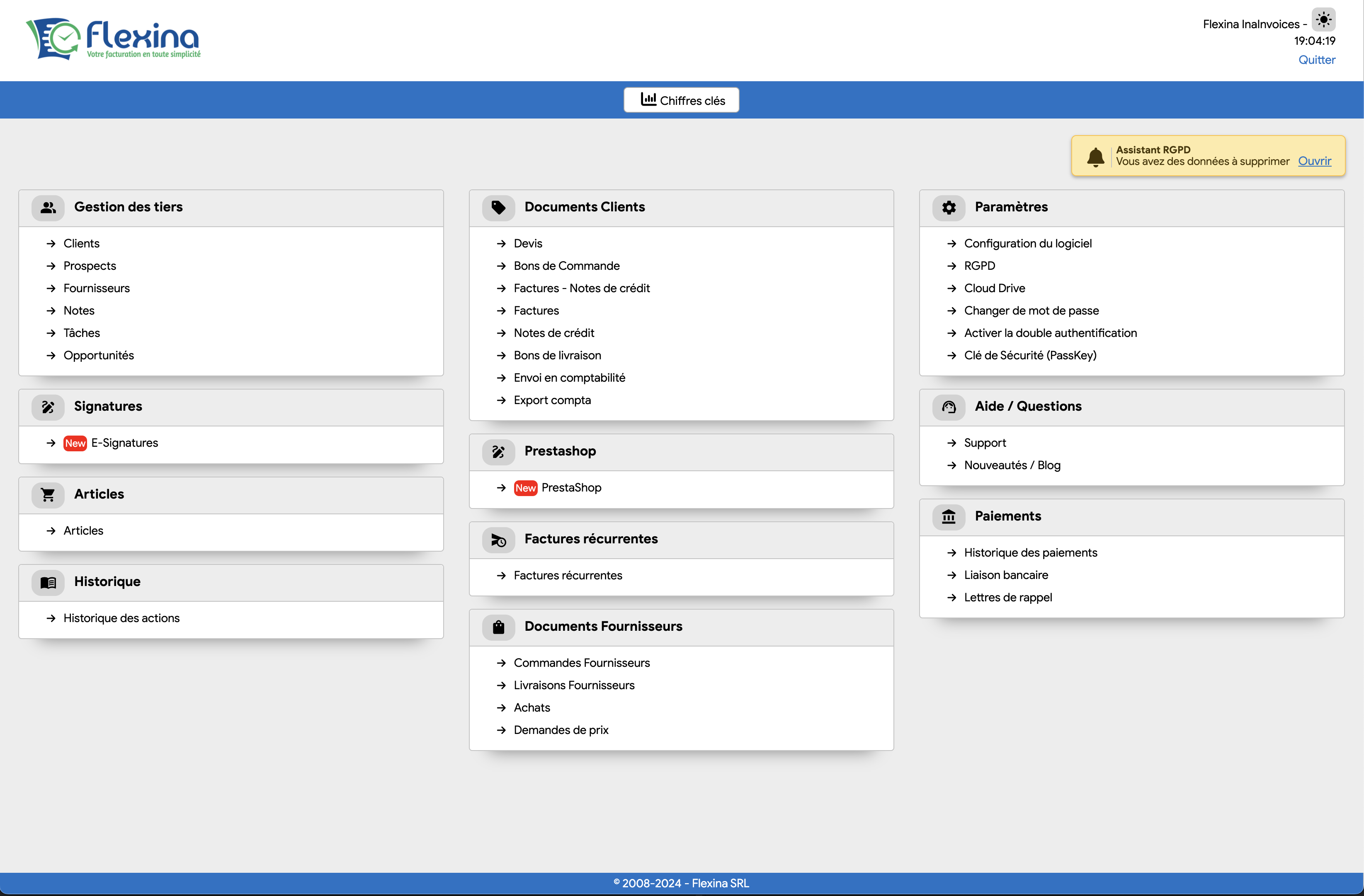The width and height of the screenshot is (1364, 896).
Task: View Historique des actions
Action: coord(121,618)
